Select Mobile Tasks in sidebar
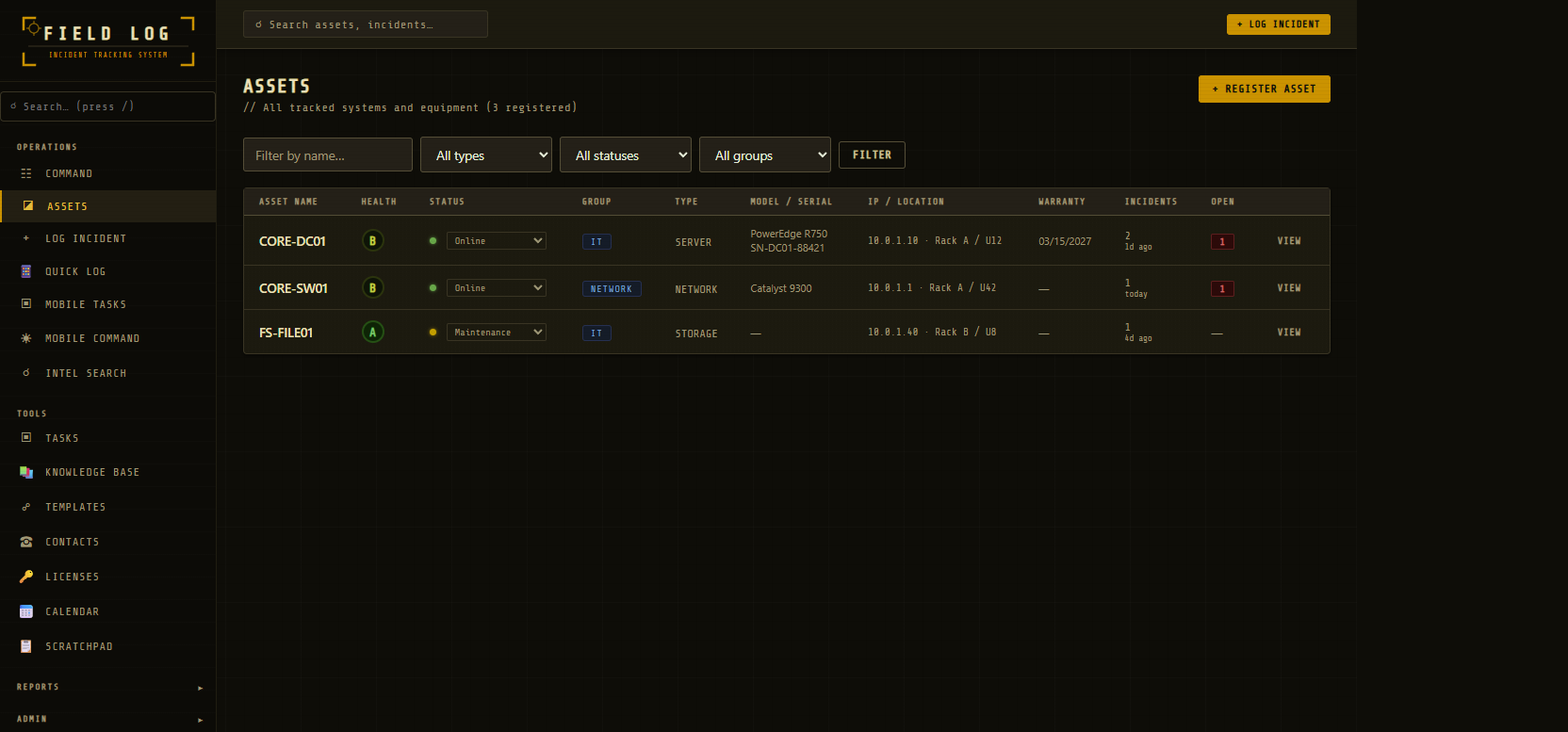The width and height of the screenshot is (1568, 732). click(108, 304)
